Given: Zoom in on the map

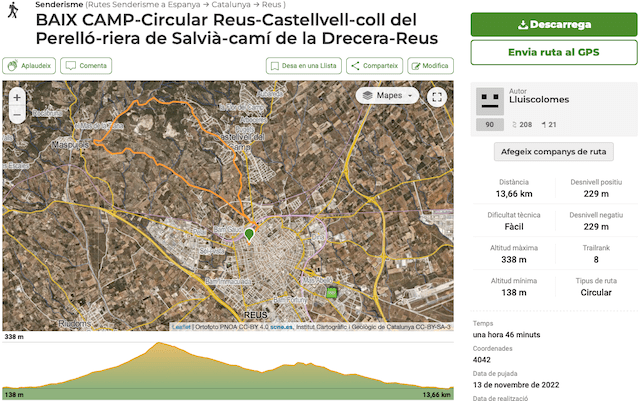Looking at the screenshot, I should point(18,97).
